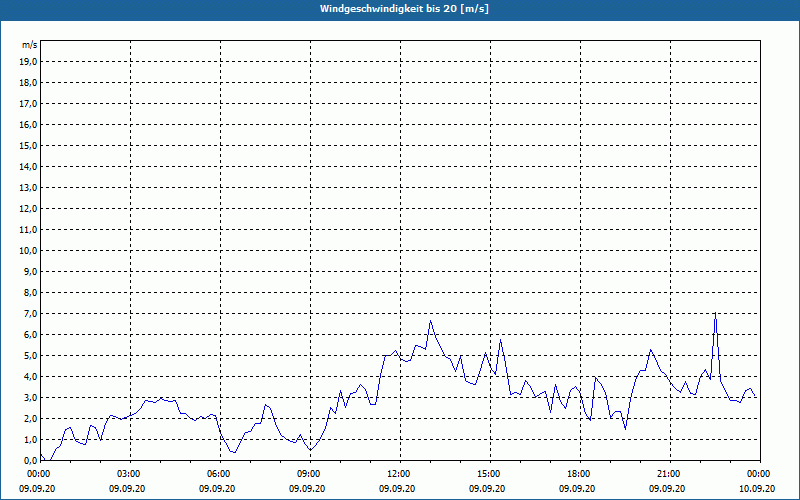The width and height of the screenshot is (800, 500).
Task: Click the 1,0 y-axis label
Action: (30, 439)
